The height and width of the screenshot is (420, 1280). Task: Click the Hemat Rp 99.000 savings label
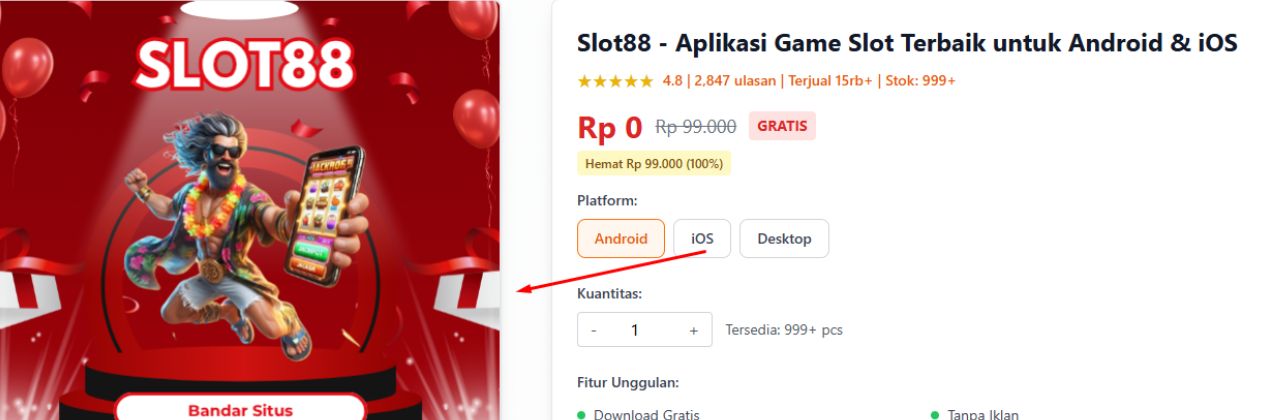point(654,164)
